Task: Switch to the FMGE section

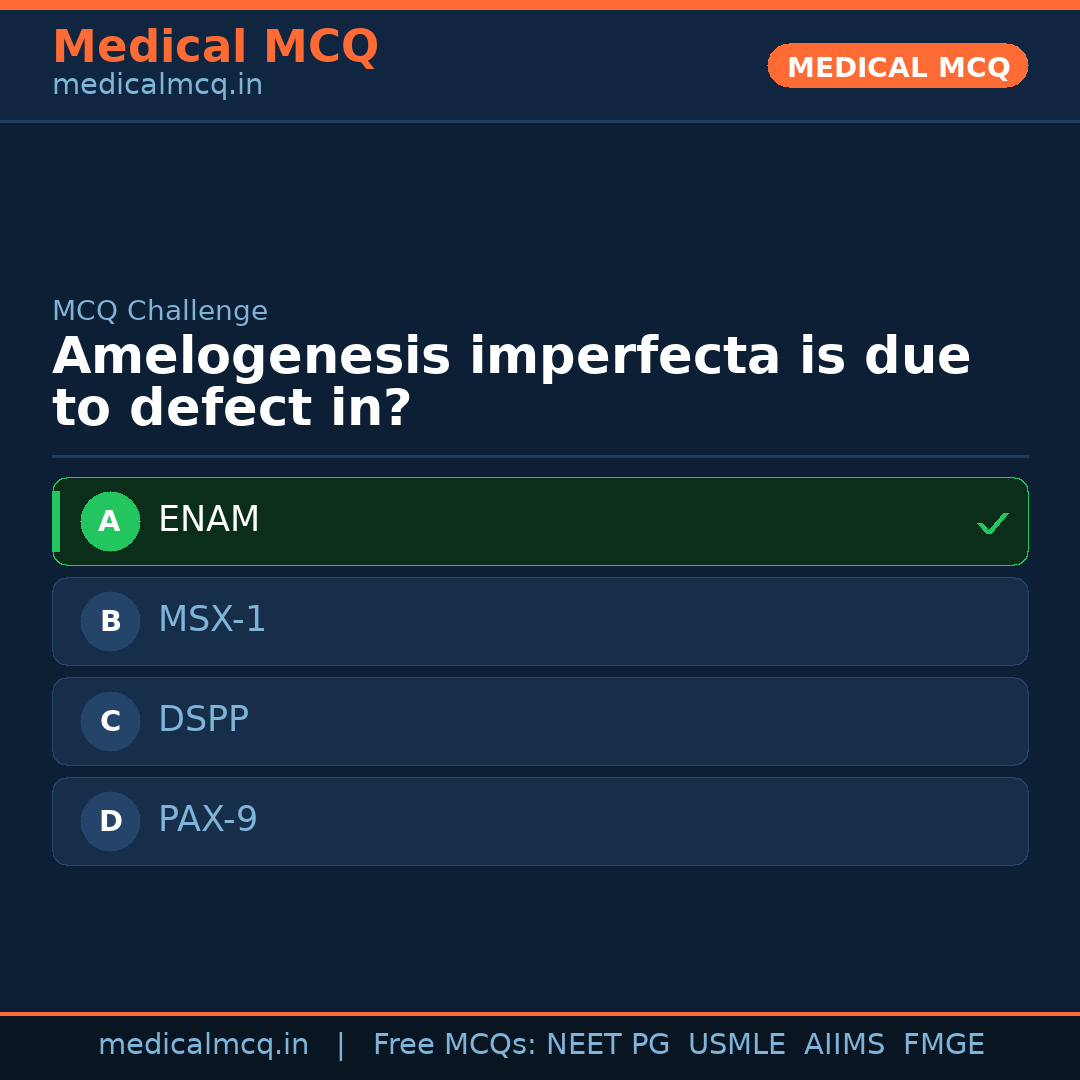Action: coord(943,1044)
